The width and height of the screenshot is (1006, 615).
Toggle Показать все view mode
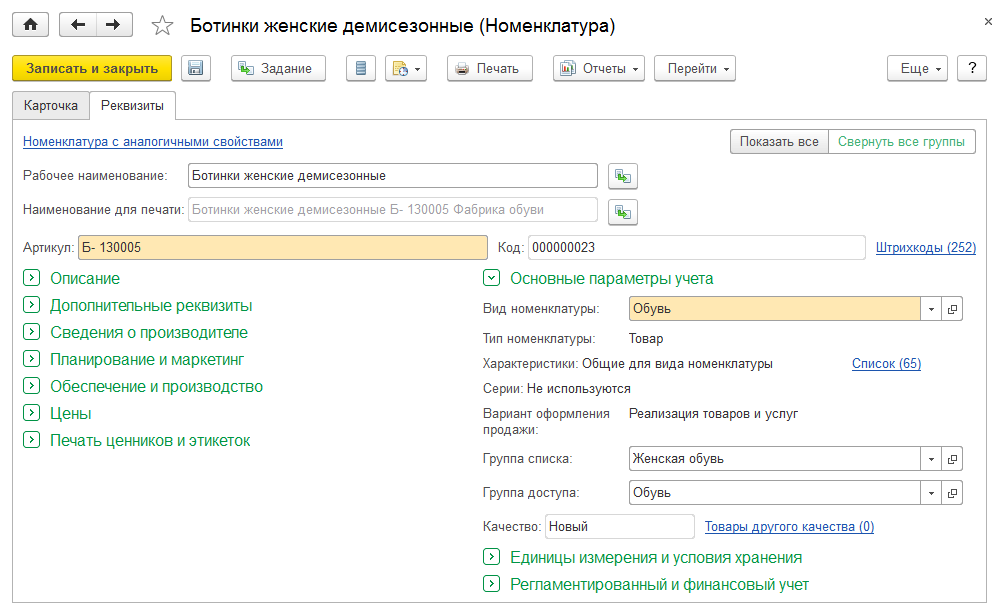pos(779,142)
